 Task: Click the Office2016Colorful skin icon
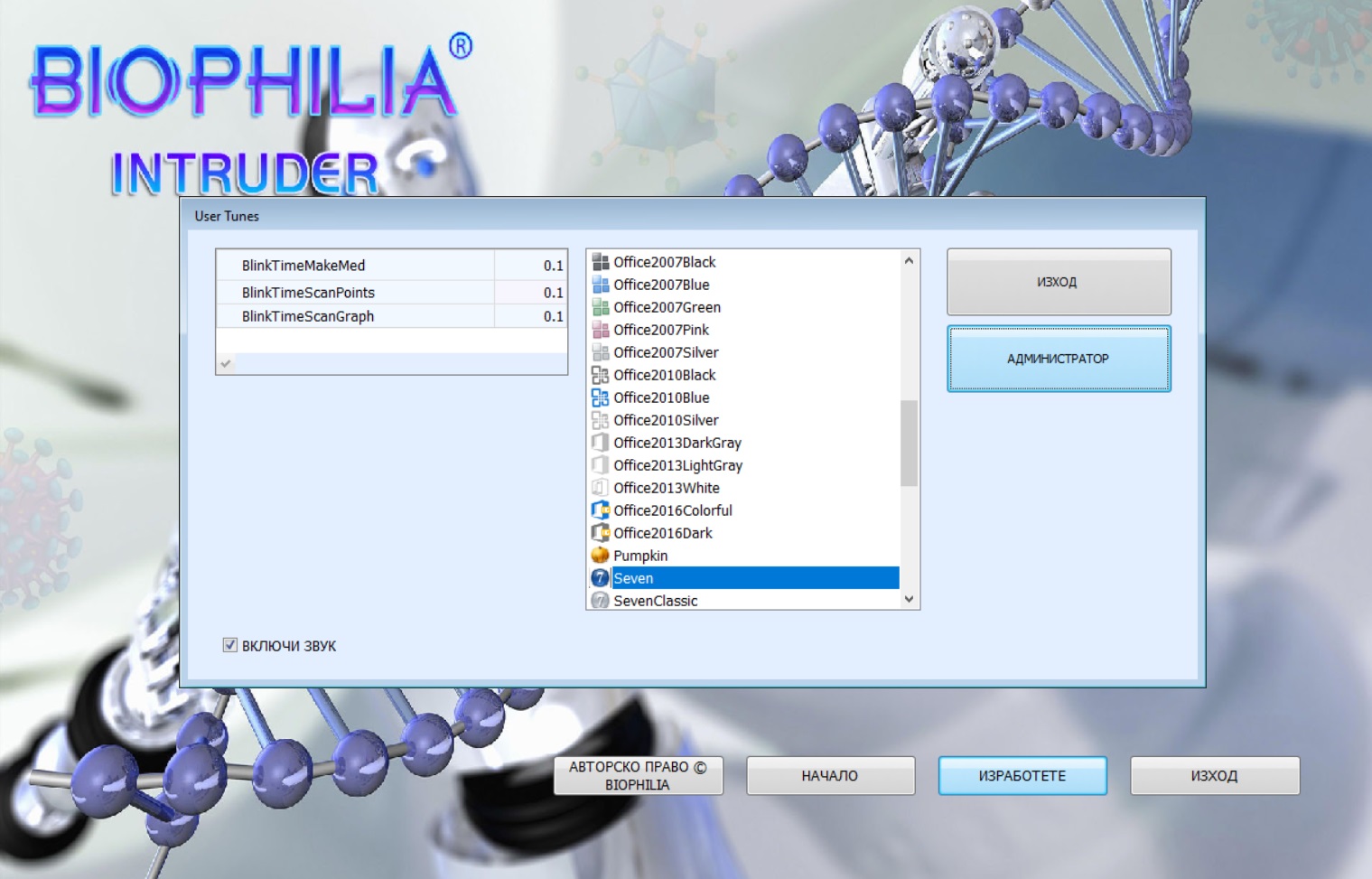tap(600, 510)
